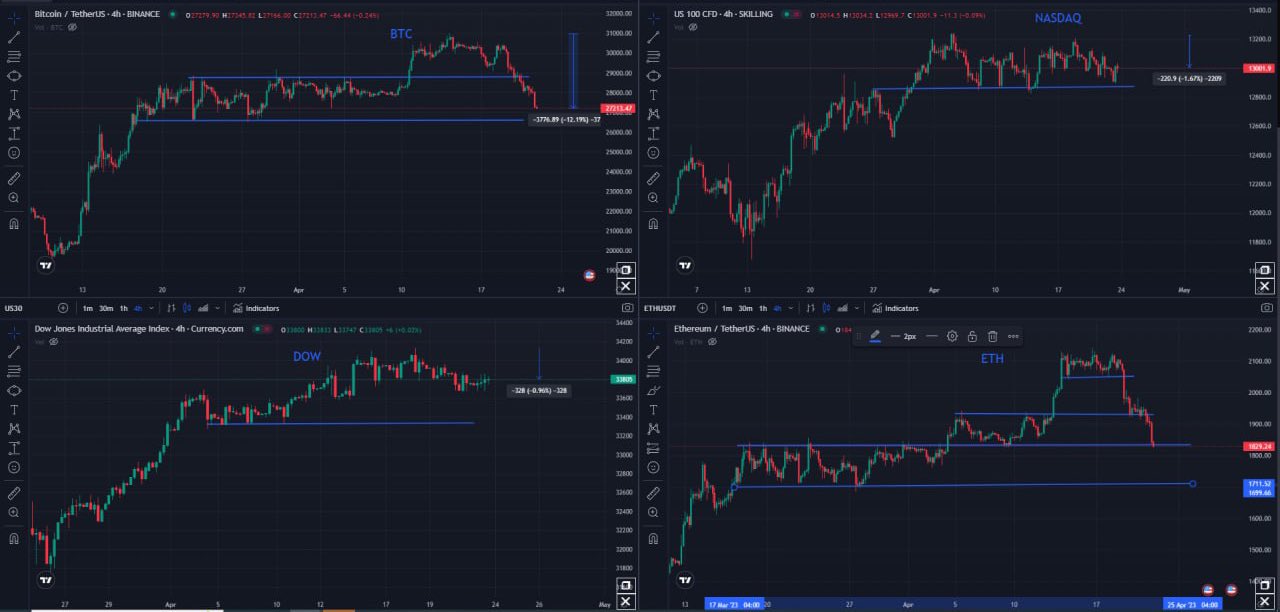
Task: Open drawing settings gear in floating toolbar
Action: (952, 336)
